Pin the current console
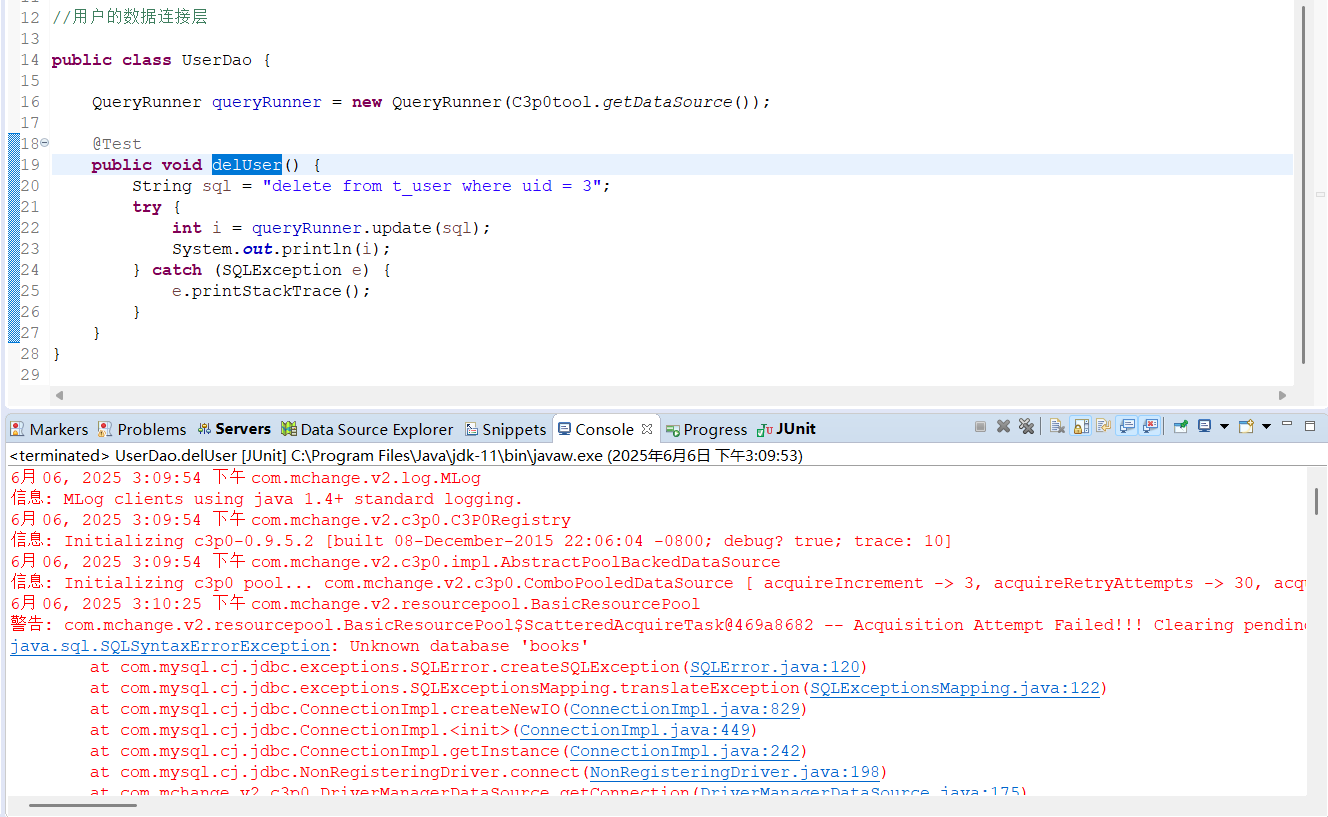Viewport: 1328px width, 817px height. [1181, 426]
